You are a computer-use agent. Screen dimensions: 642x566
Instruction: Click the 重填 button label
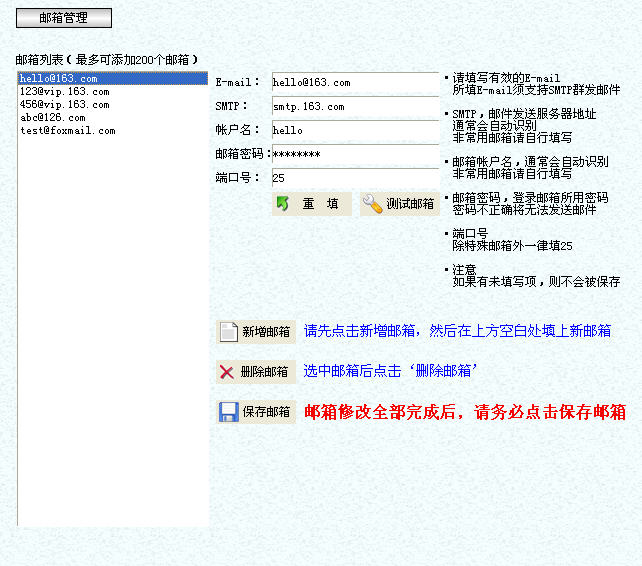point(320,204)
